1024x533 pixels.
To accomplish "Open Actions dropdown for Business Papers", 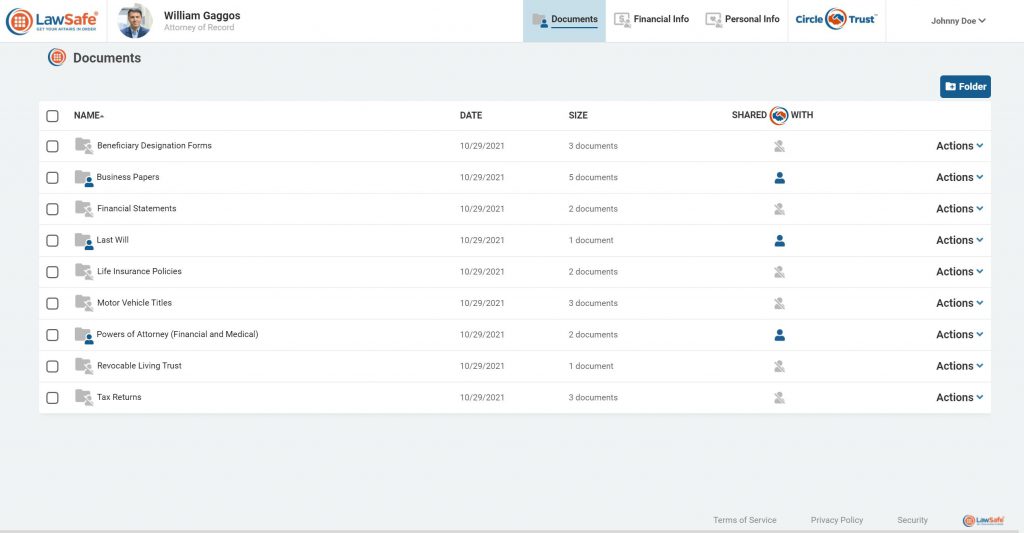I will [x=959, y=177].
